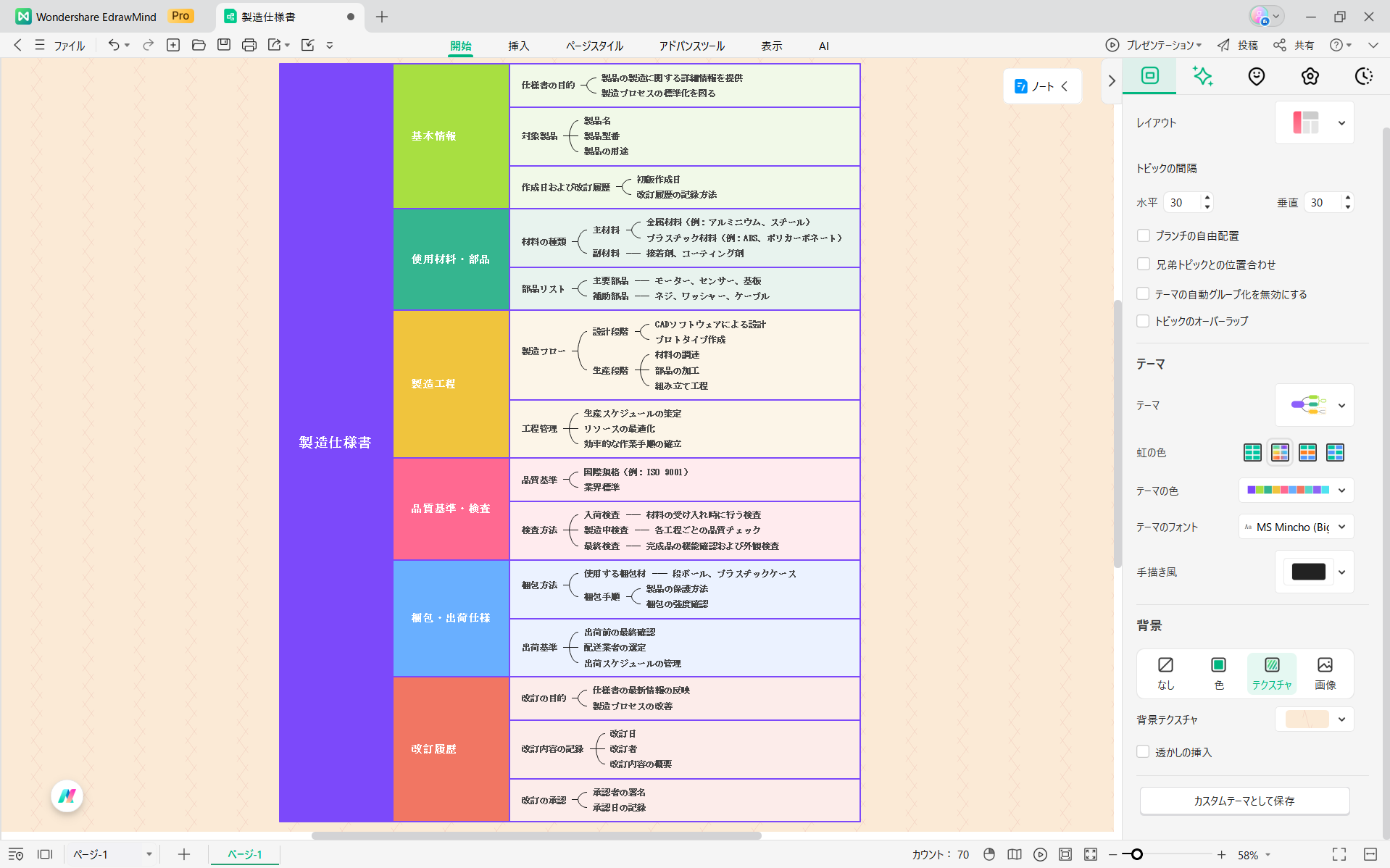1390x868 pixels.
Task: Click the theme color palette swatch strip
Action: pos(1288,491)
